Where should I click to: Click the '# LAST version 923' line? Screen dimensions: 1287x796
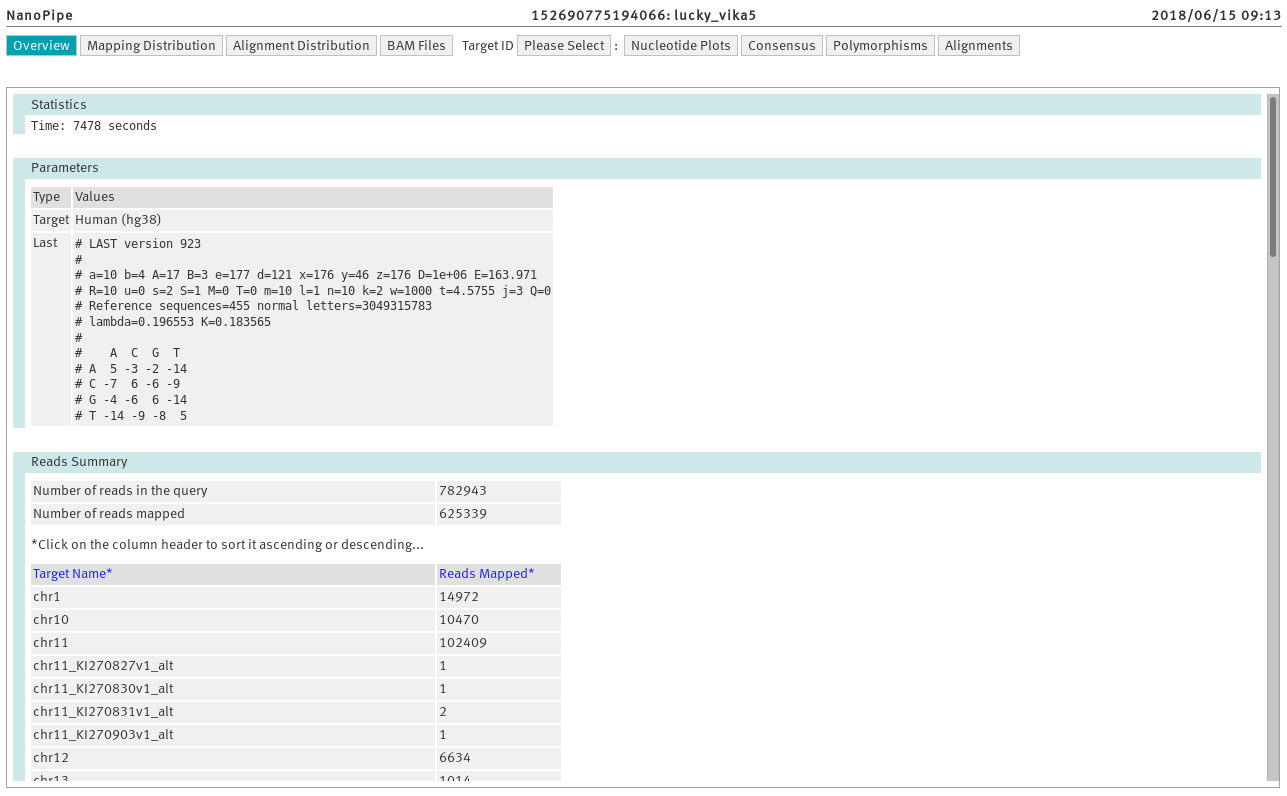(x=138, y=244)
